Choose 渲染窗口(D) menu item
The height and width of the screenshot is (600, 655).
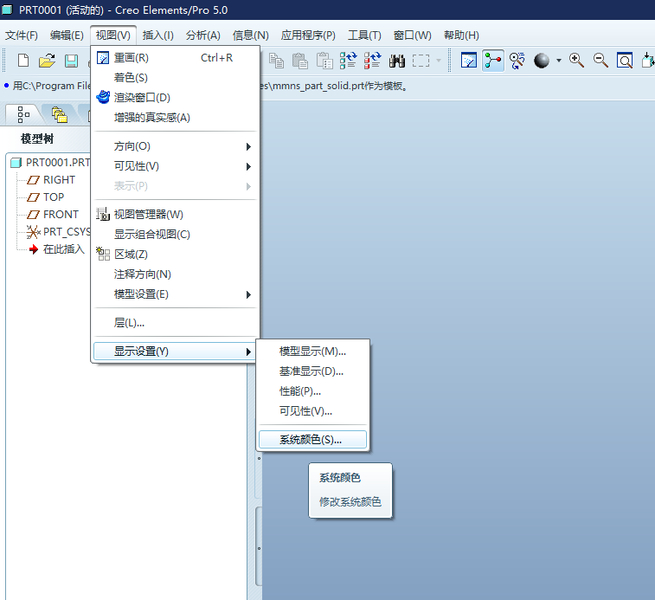[x=175, y=98]
